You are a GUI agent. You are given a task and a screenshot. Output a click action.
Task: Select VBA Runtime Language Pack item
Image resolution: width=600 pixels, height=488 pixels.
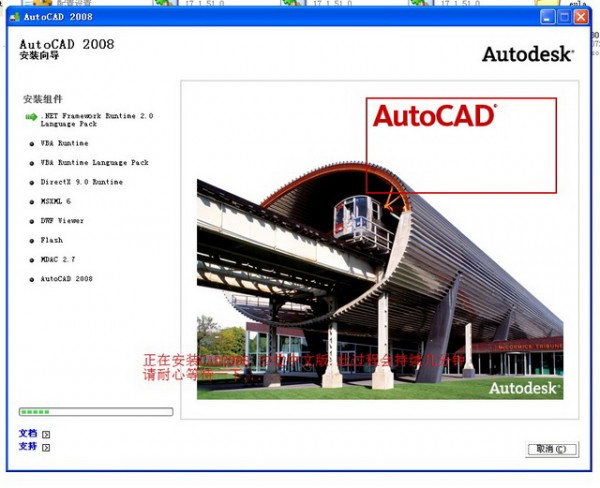pos(94,162)
